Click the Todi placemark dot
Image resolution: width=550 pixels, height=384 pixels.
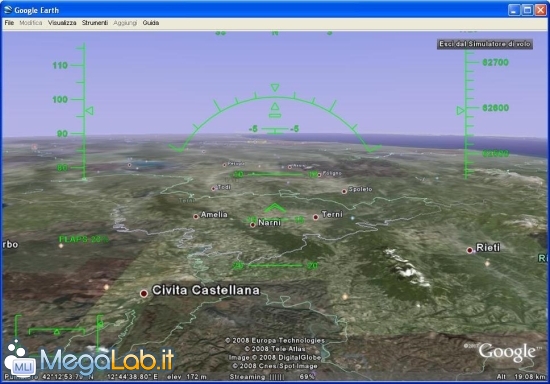[213, 189]
